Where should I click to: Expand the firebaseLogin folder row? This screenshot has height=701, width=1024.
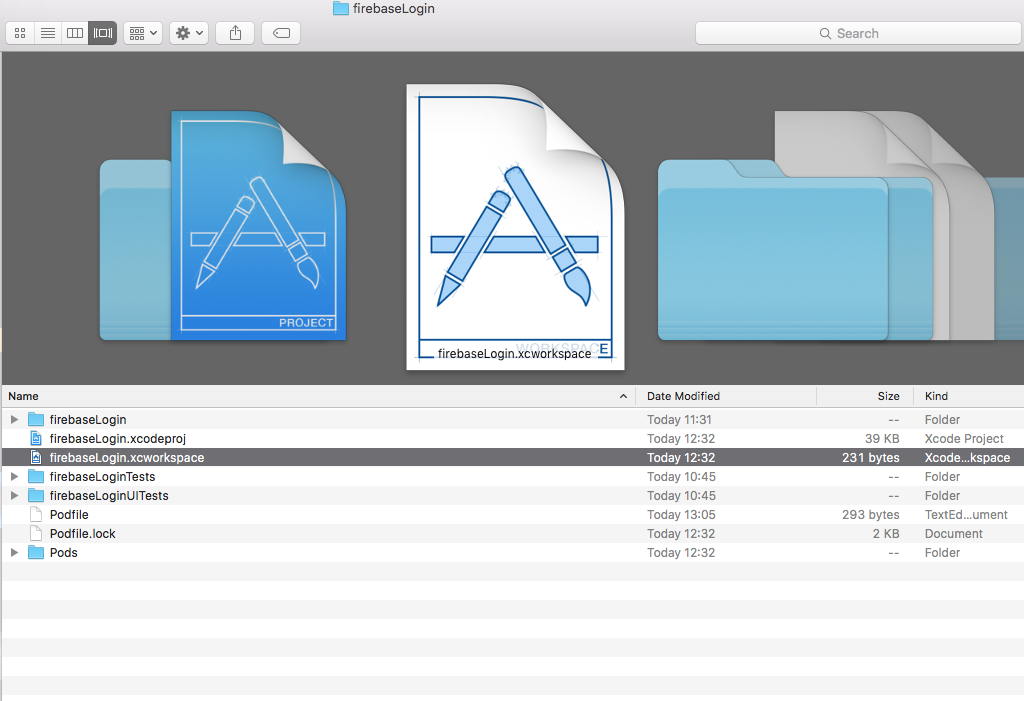(x=14, y=419)
